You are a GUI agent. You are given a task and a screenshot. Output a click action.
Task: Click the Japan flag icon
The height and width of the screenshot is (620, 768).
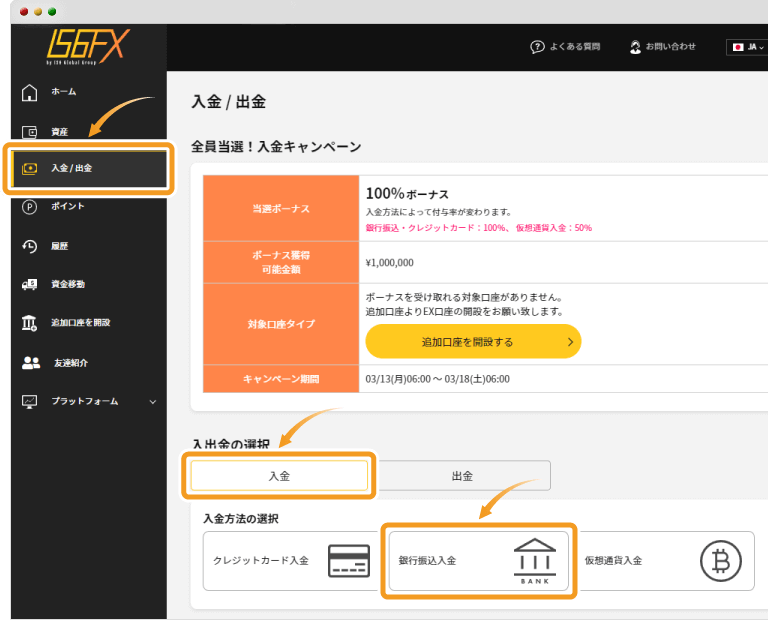coord(738,47)
